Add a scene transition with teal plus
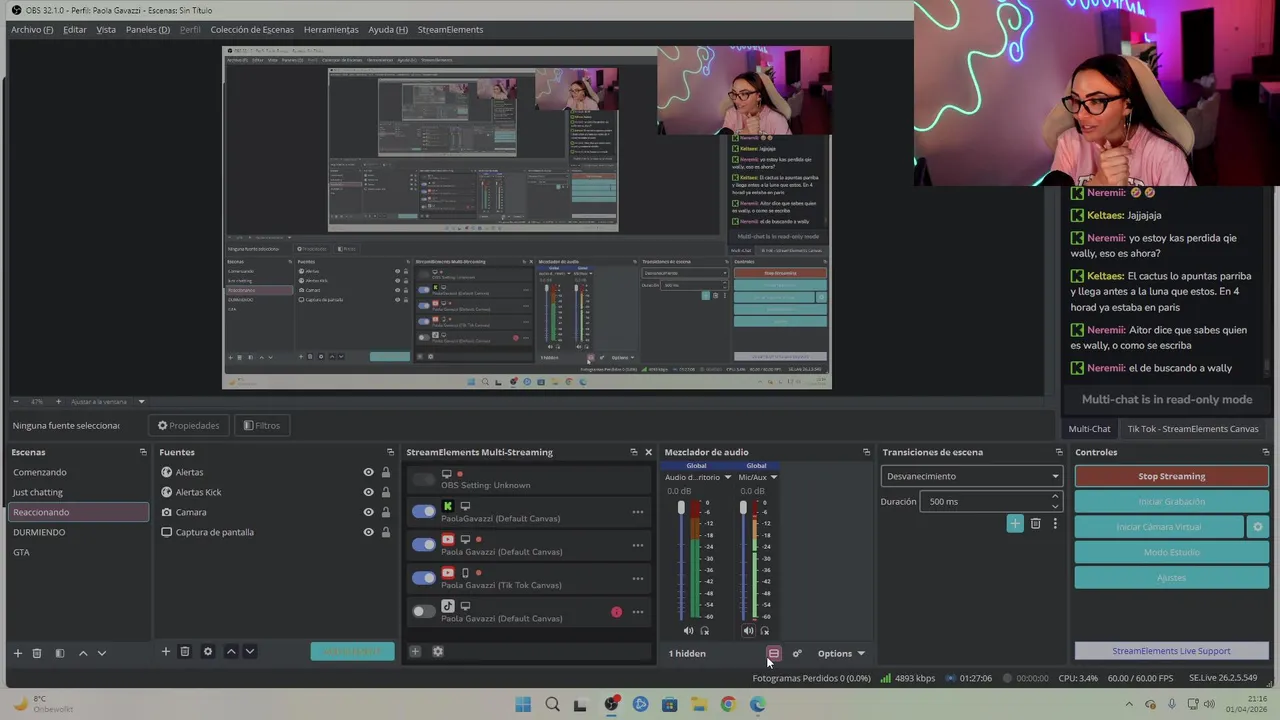The image size is (1280, 720). [1015, 523]
